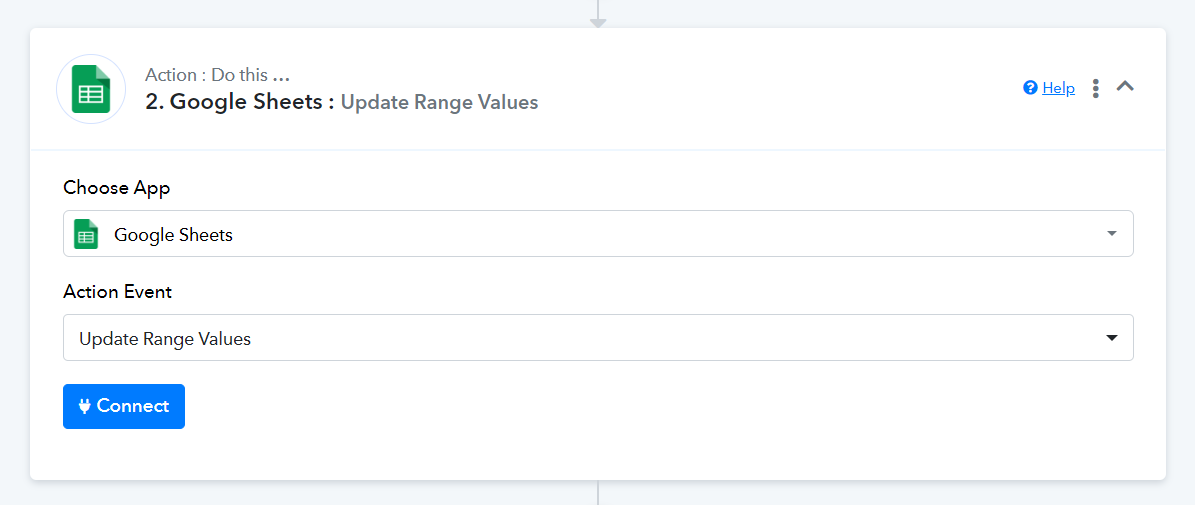Click the 'Choose App' field label
Screen dimensions: 1195x505
pos(117,187)
